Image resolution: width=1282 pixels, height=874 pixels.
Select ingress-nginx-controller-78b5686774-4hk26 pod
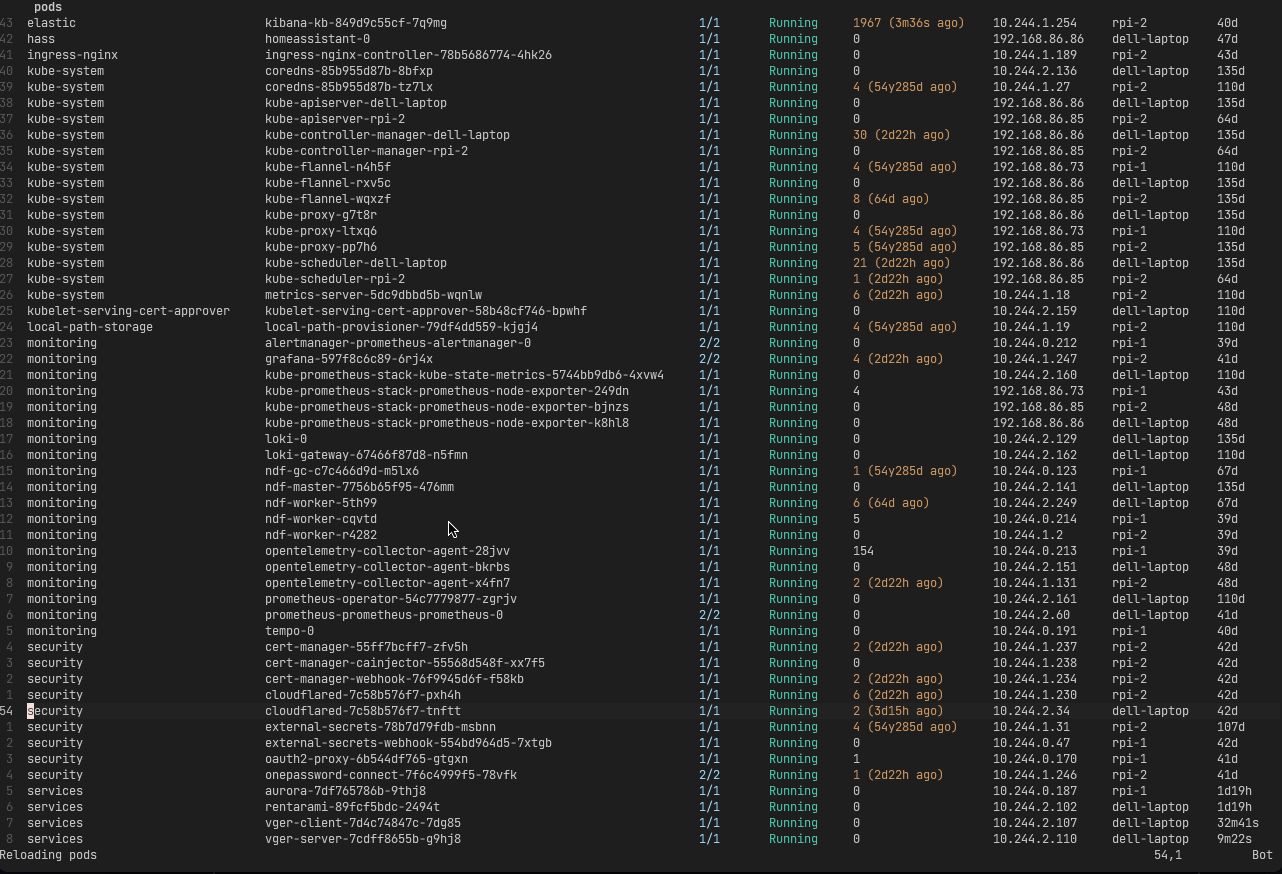pos(408,55)
